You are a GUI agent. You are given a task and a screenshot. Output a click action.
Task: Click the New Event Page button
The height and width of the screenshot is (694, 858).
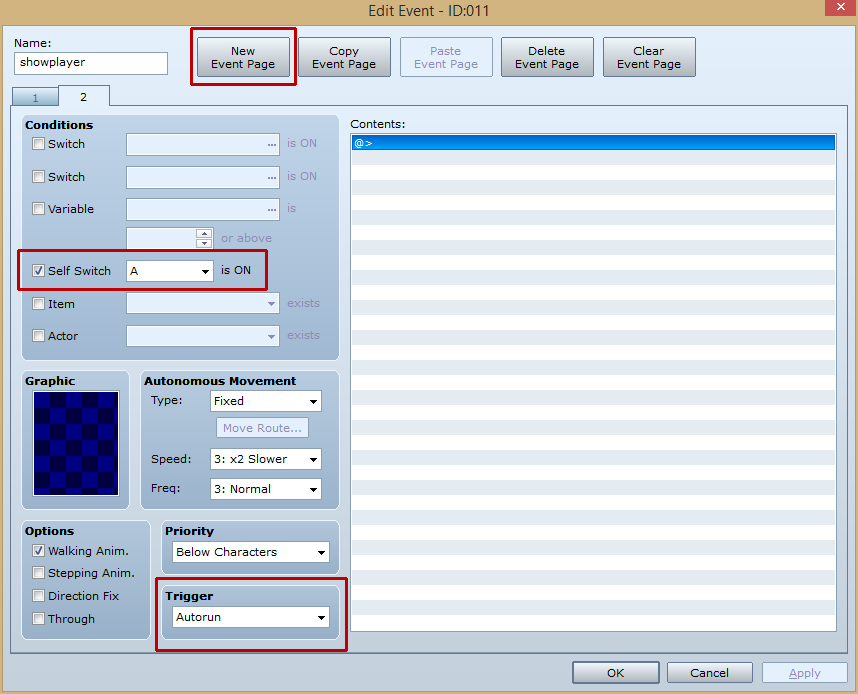point(243,57)
